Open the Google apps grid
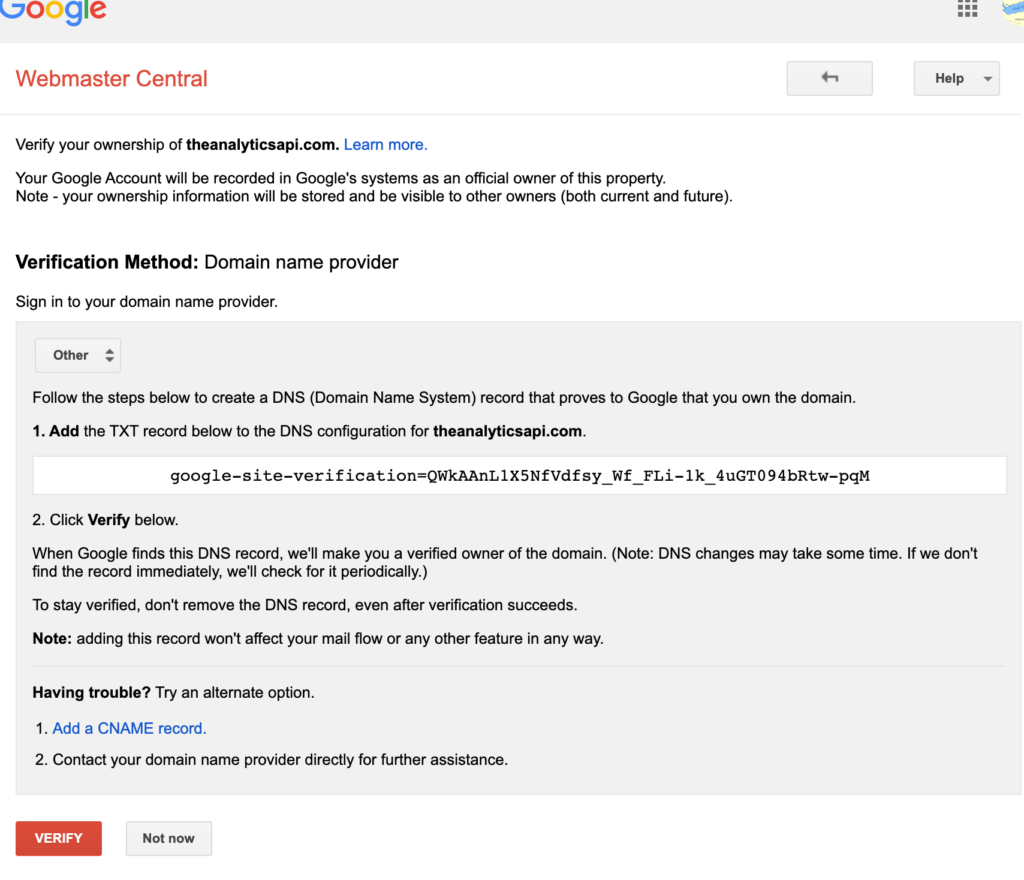Screen dimensions: 1024x880 click(967, 9)
